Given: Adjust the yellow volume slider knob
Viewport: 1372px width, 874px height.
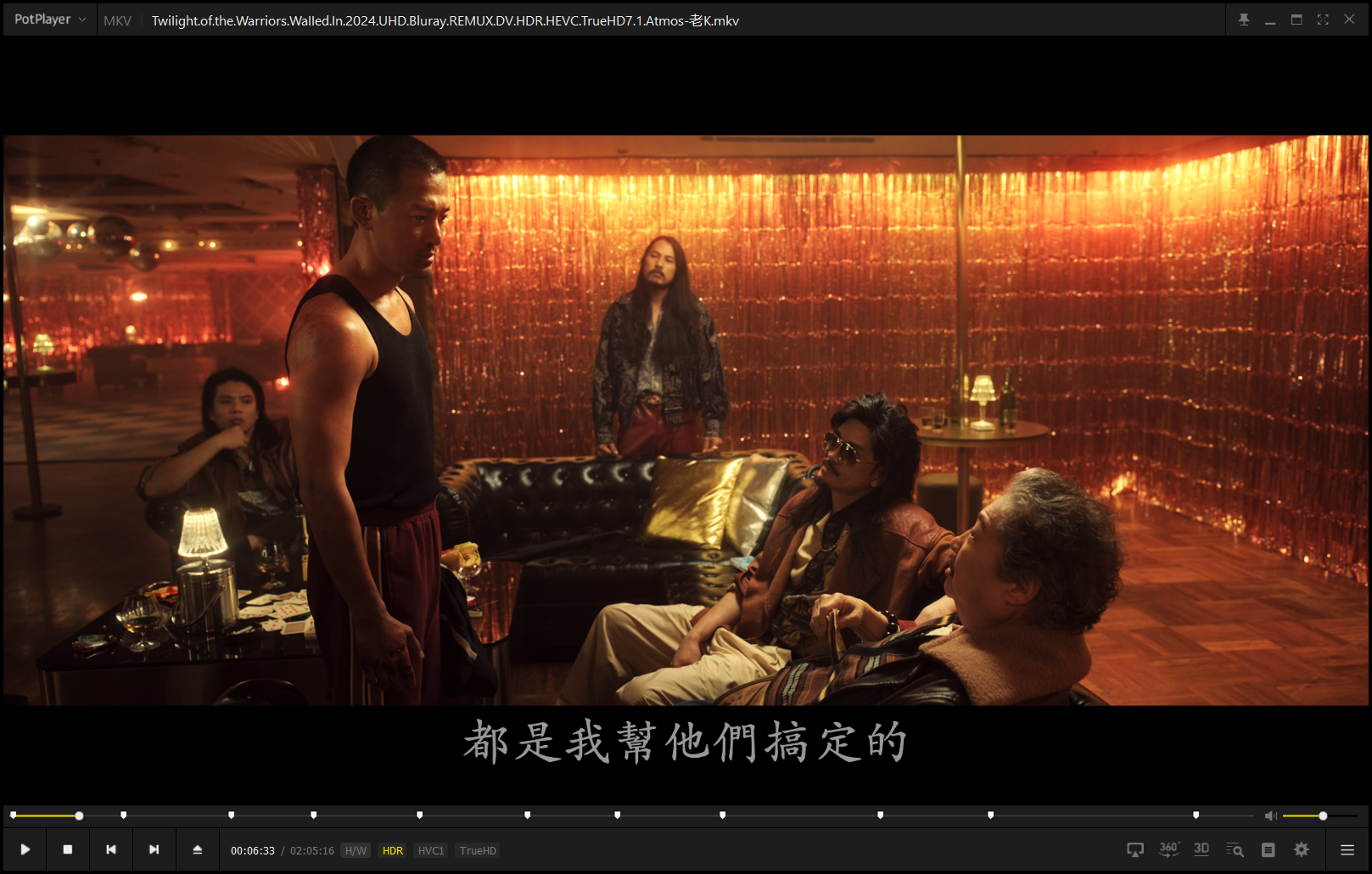Looking at the screenshot, I should [x=1323, y=815].
